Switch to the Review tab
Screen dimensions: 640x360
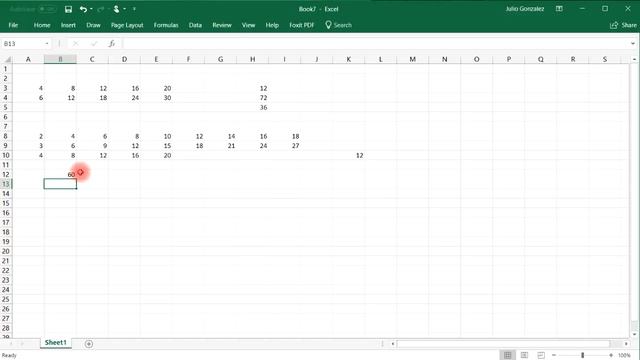tap(222, 25)
